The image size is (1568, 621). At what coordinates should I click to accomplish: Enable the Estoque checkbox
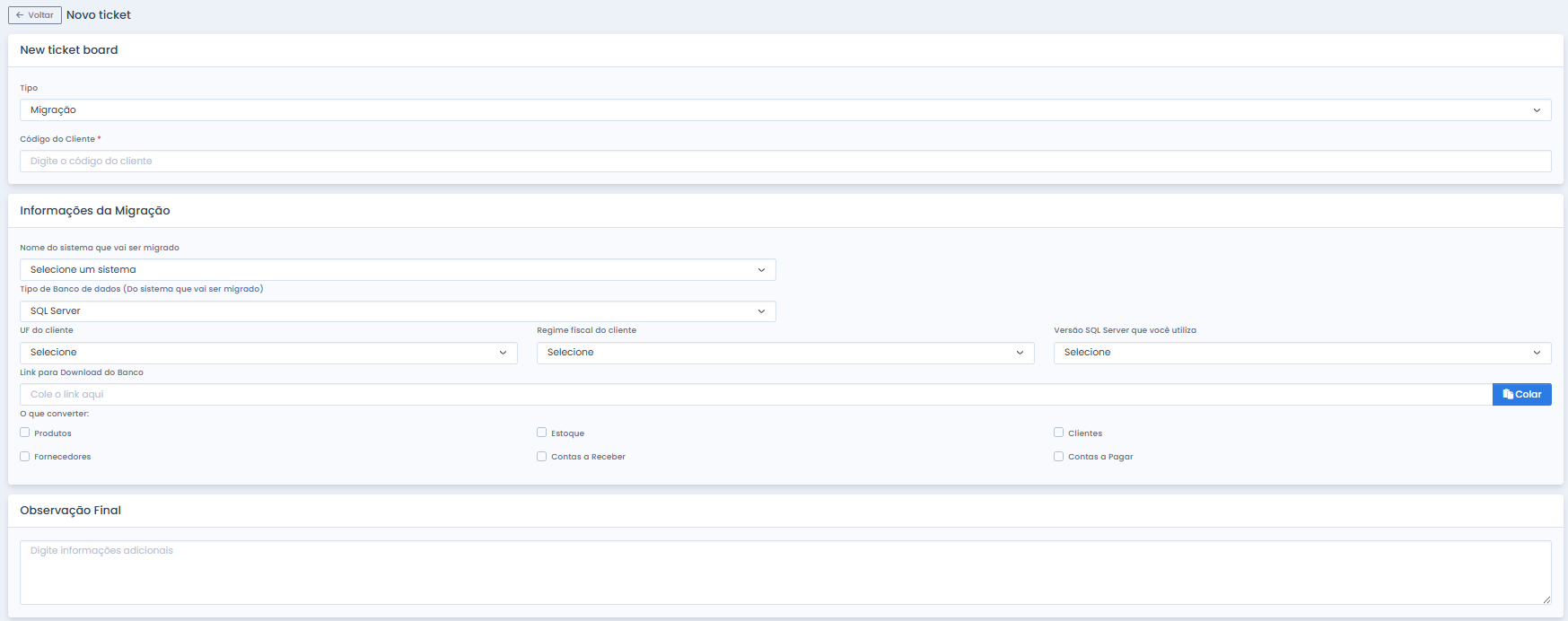(x=542, y=433)
